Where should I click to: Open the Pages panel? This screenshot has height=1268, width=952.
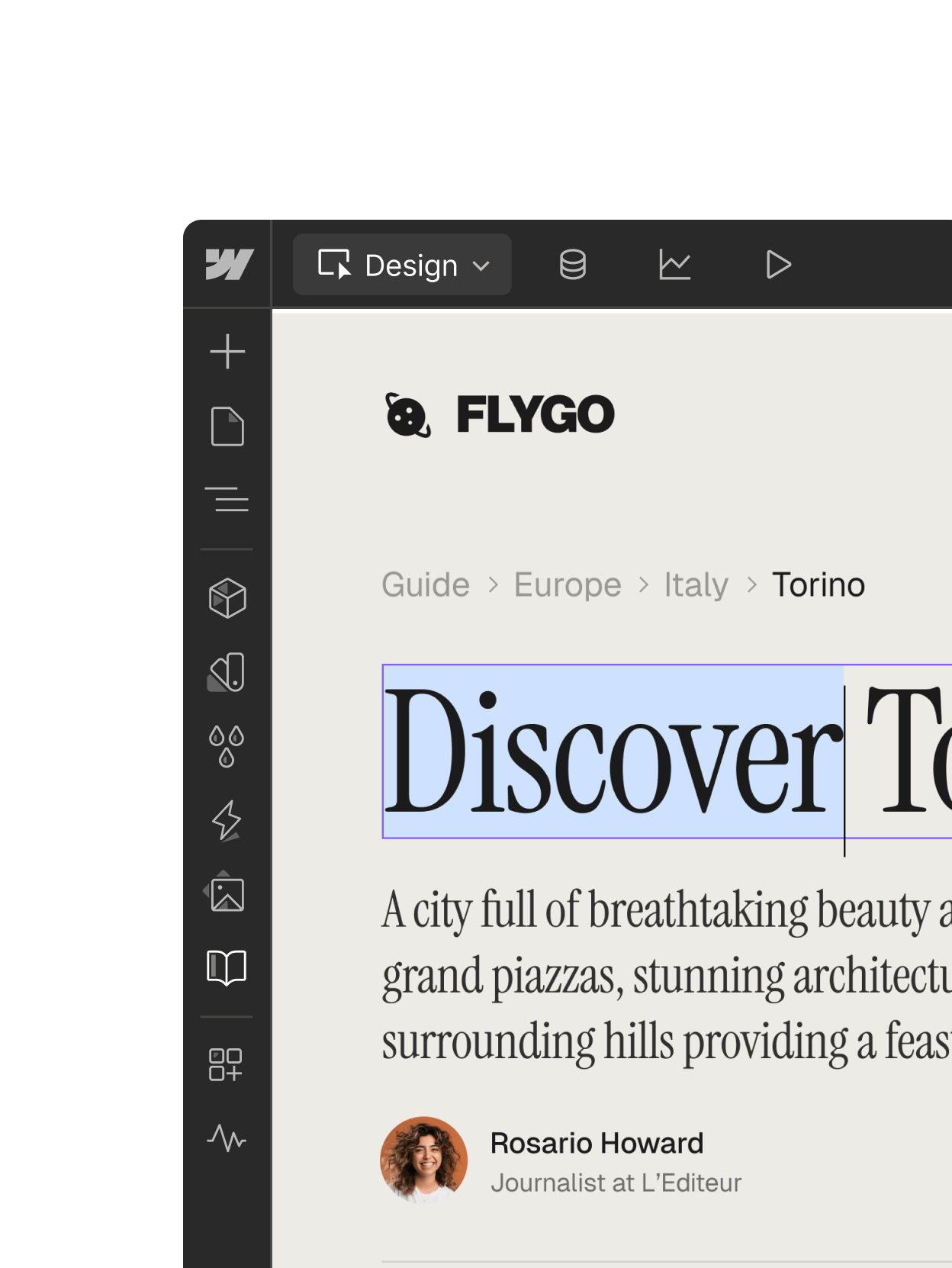(227, 426)
